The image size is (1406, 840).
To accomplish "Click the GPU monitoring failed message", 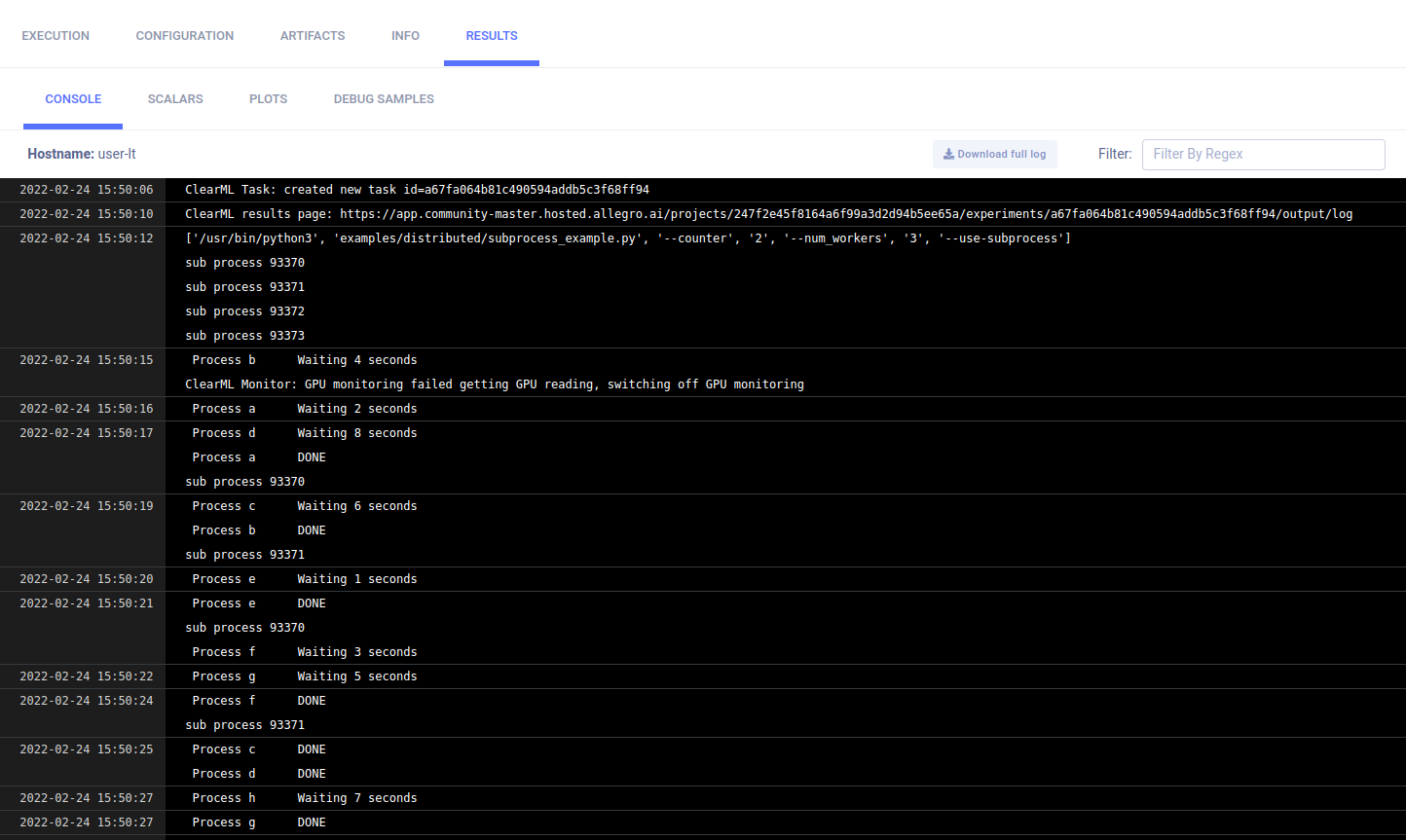I will pyautogui.click(x=495, y=384).
